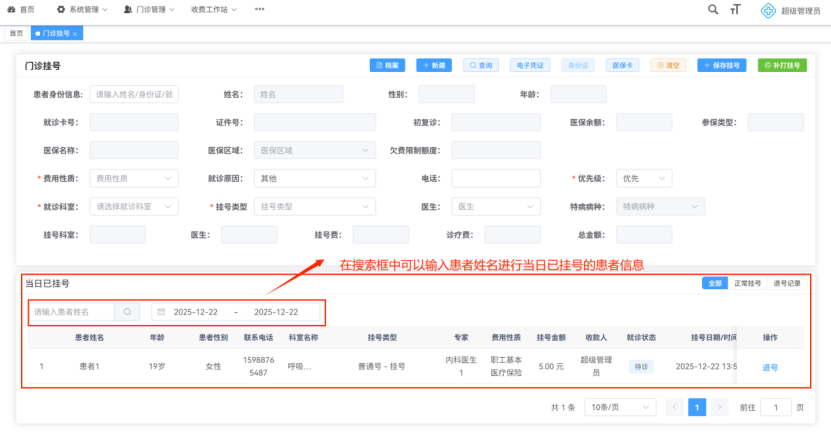Screen dimensions: 831x432
Task: Click the font size icon in header
Action: pyautogui.click(x=736, y=9)
